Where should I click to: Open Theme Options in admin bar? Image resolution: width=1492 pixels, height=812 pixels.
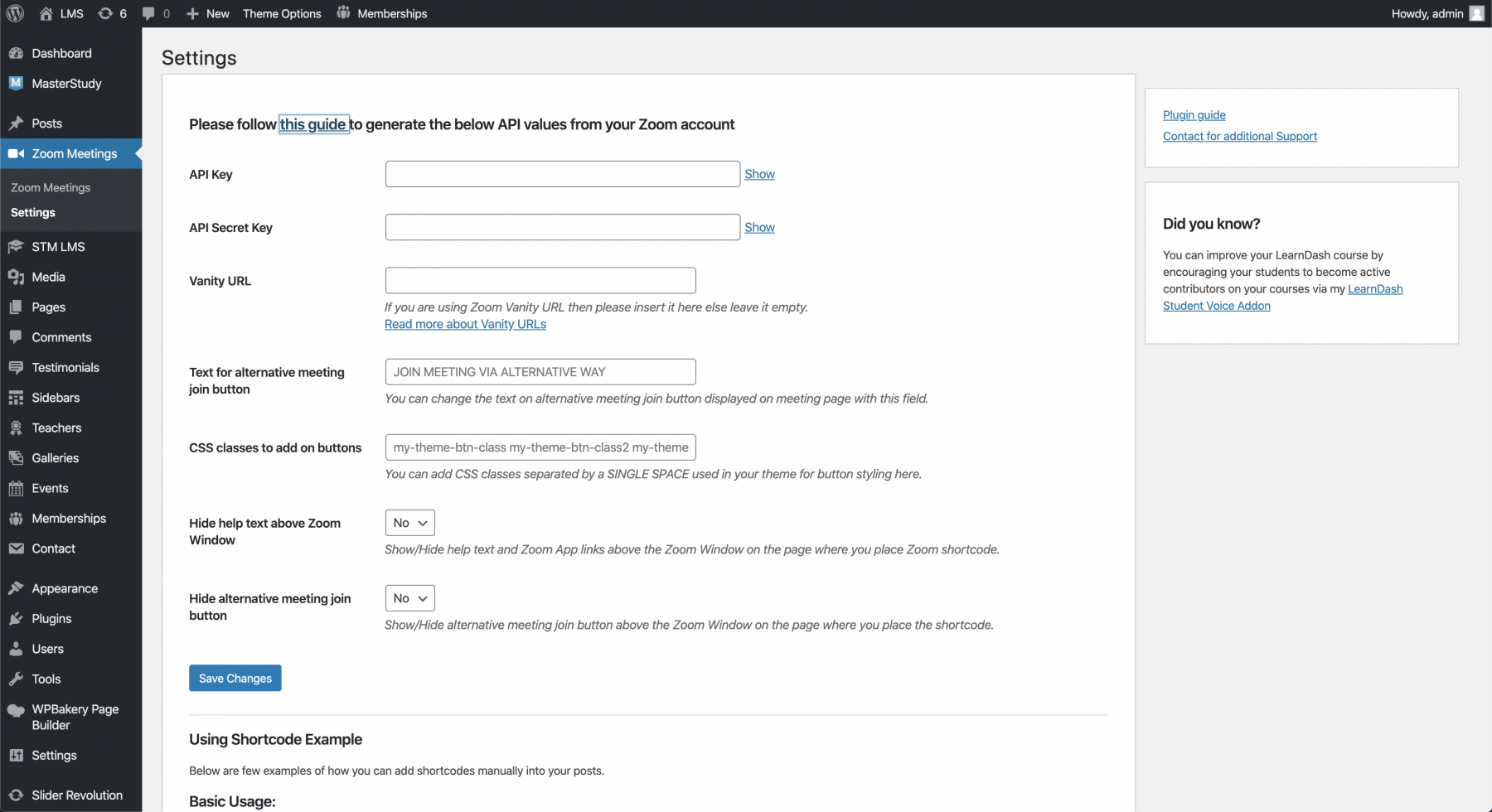[x=282, y=13]
